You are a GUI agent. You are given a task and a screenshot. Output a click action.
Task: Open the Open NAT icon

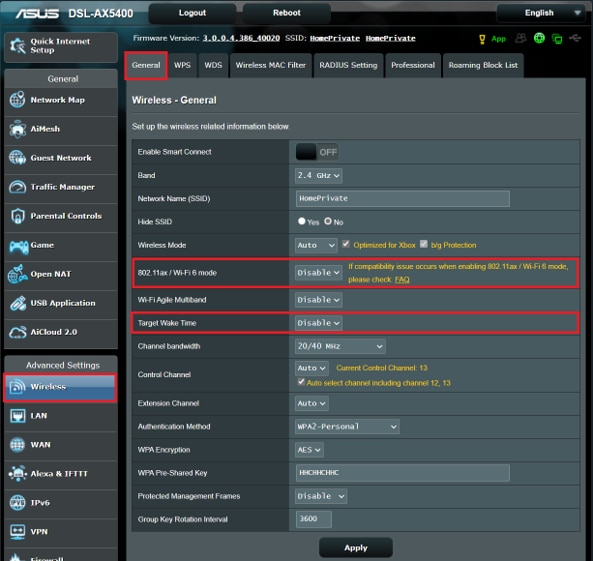(x=17, y=274)
